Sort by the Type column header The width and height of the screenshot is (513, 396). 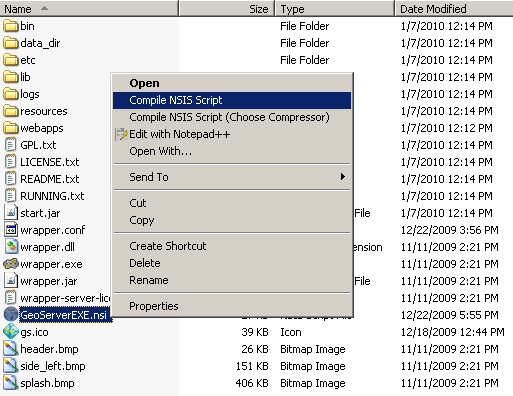(335, 9)
